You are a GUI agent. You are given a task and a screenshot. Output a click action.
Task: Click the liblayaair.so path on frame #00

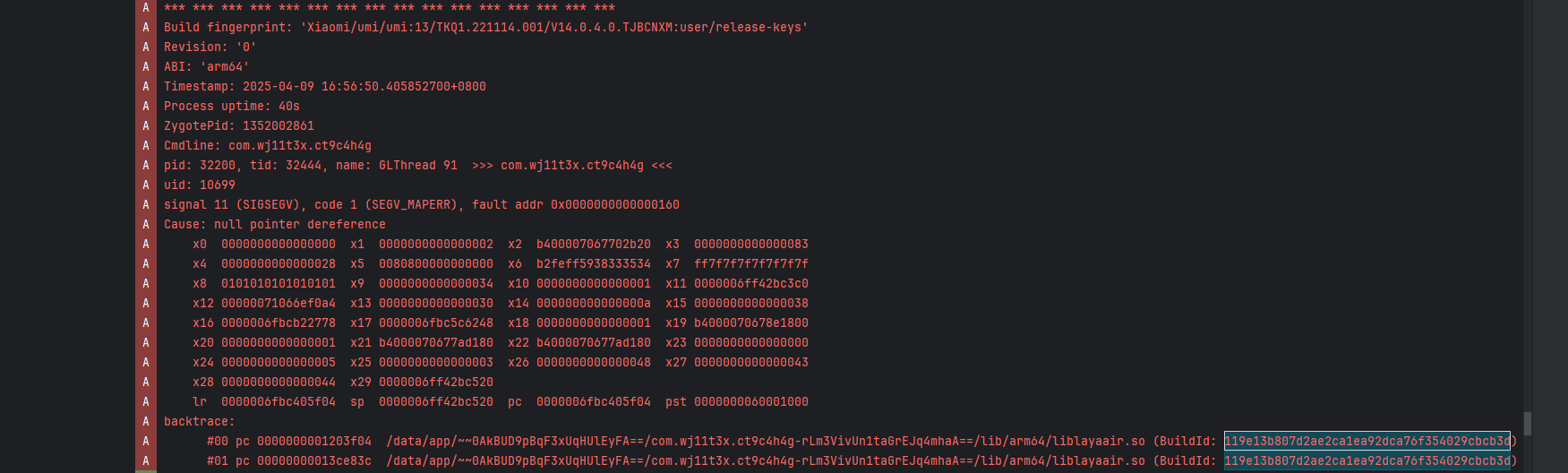point(766,441)
